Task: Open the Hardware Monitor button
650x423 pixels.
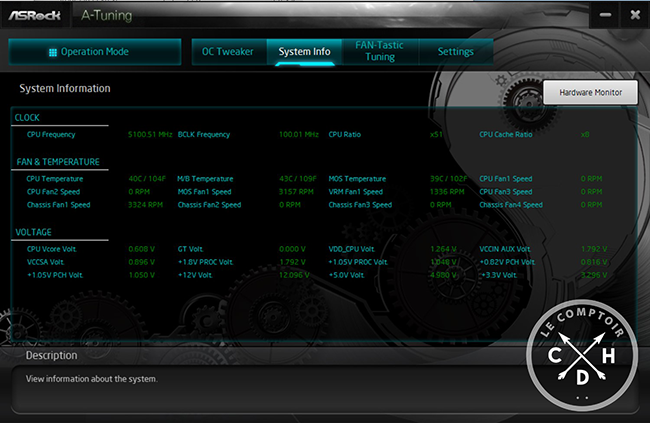Action: coord(590,92)
